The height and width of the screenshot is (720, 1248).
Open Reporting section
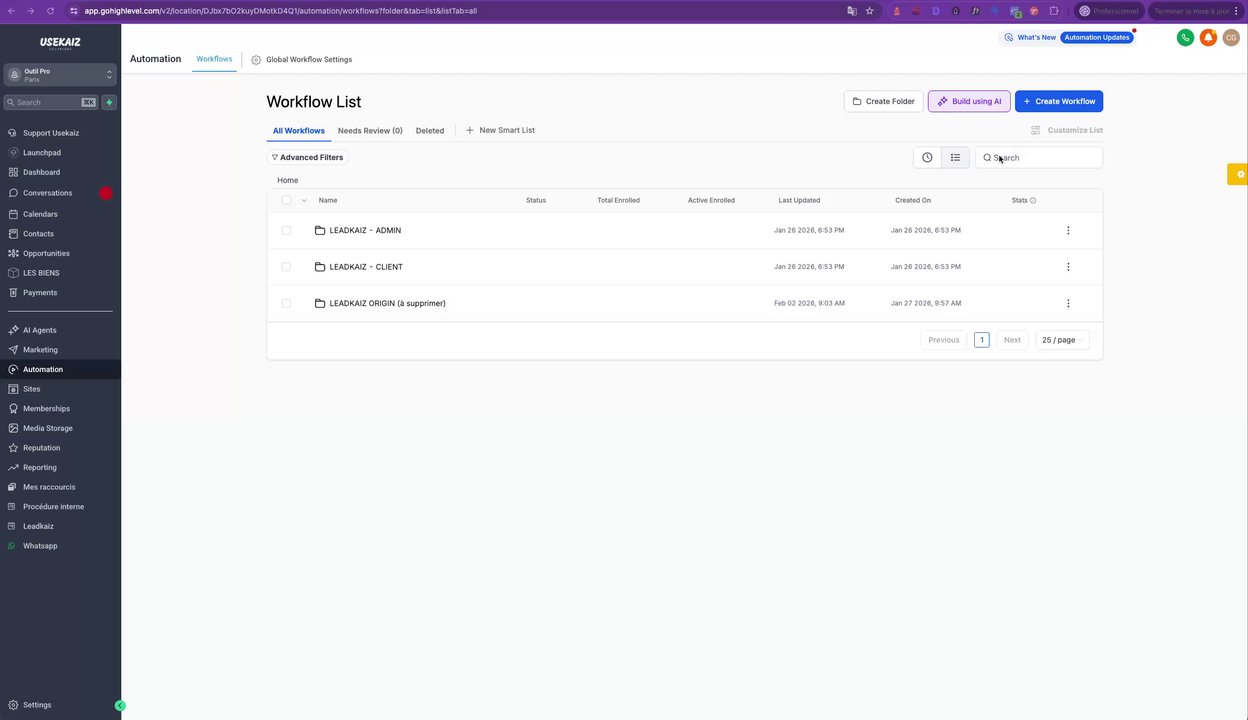40,468
